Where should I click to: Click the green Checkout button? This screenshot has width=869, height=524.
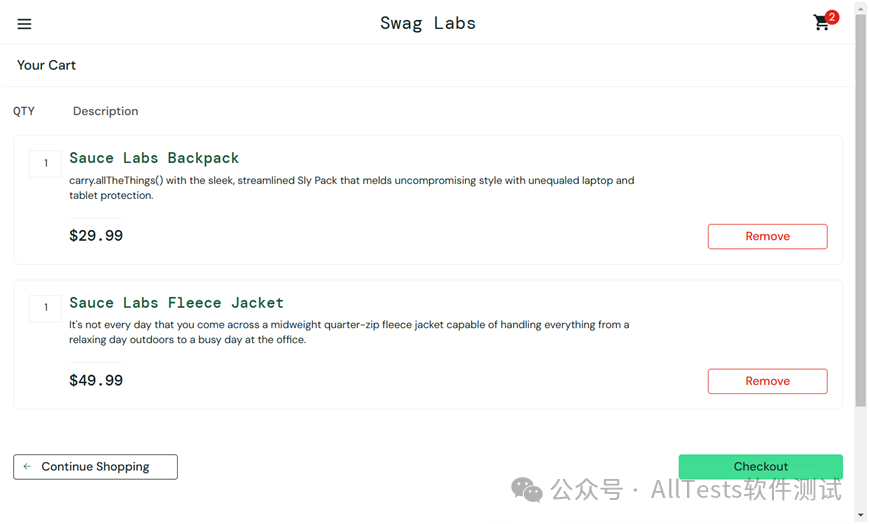pos(760,467)
